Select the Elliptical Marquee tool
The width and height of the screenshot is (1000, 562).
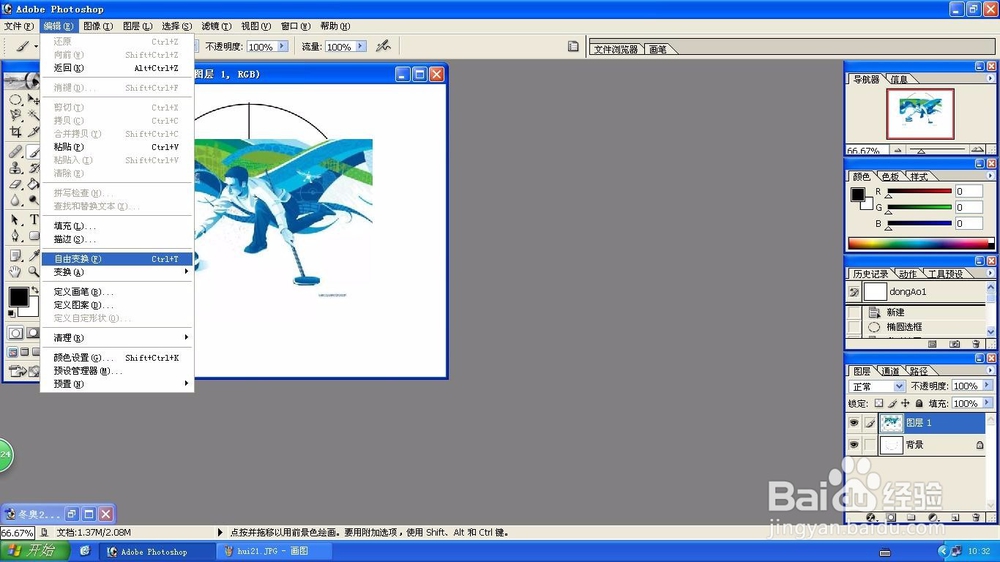tap(15, 100)
